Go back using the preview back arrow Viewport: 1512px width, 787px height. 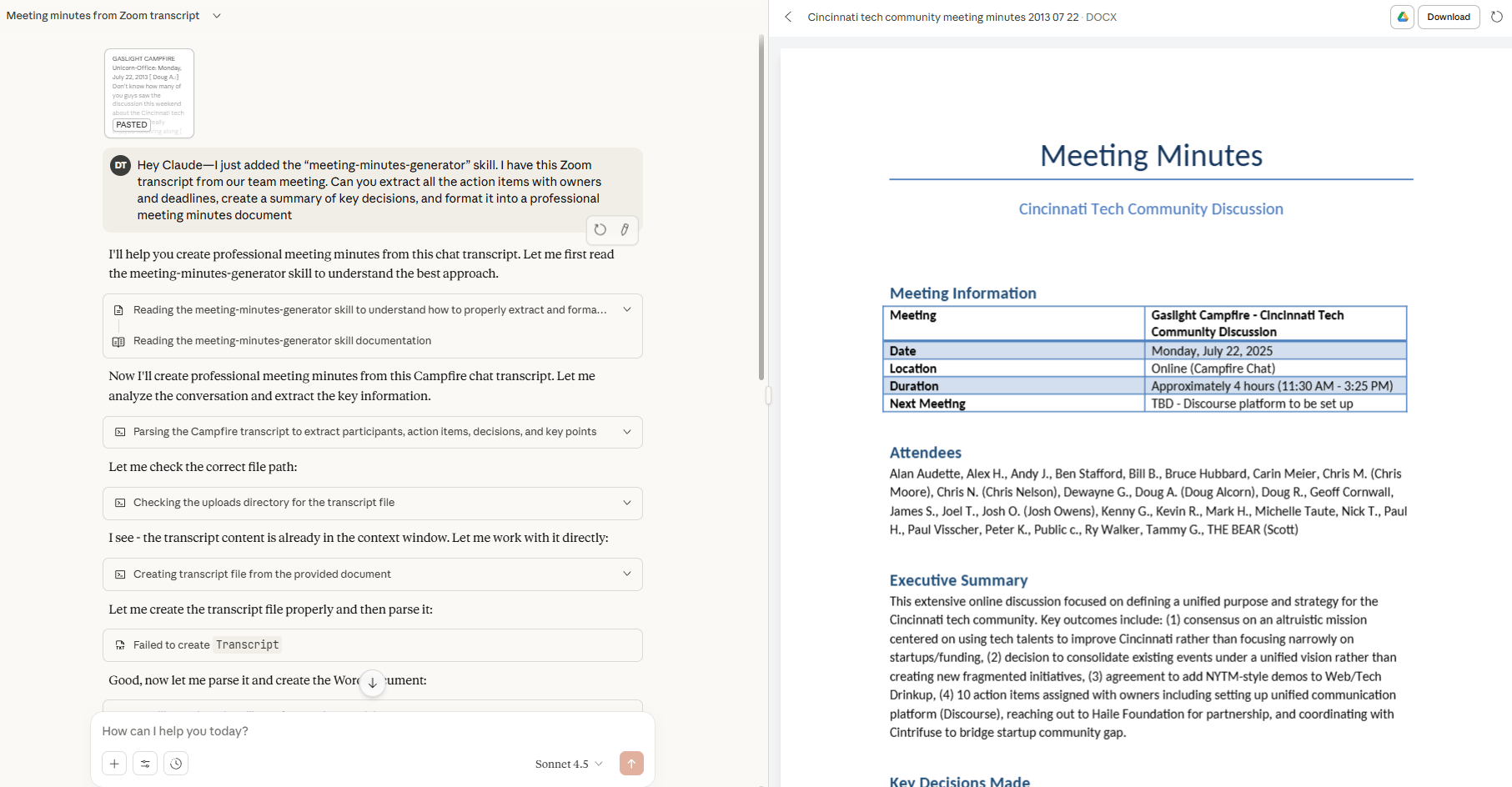coord(788,17)
